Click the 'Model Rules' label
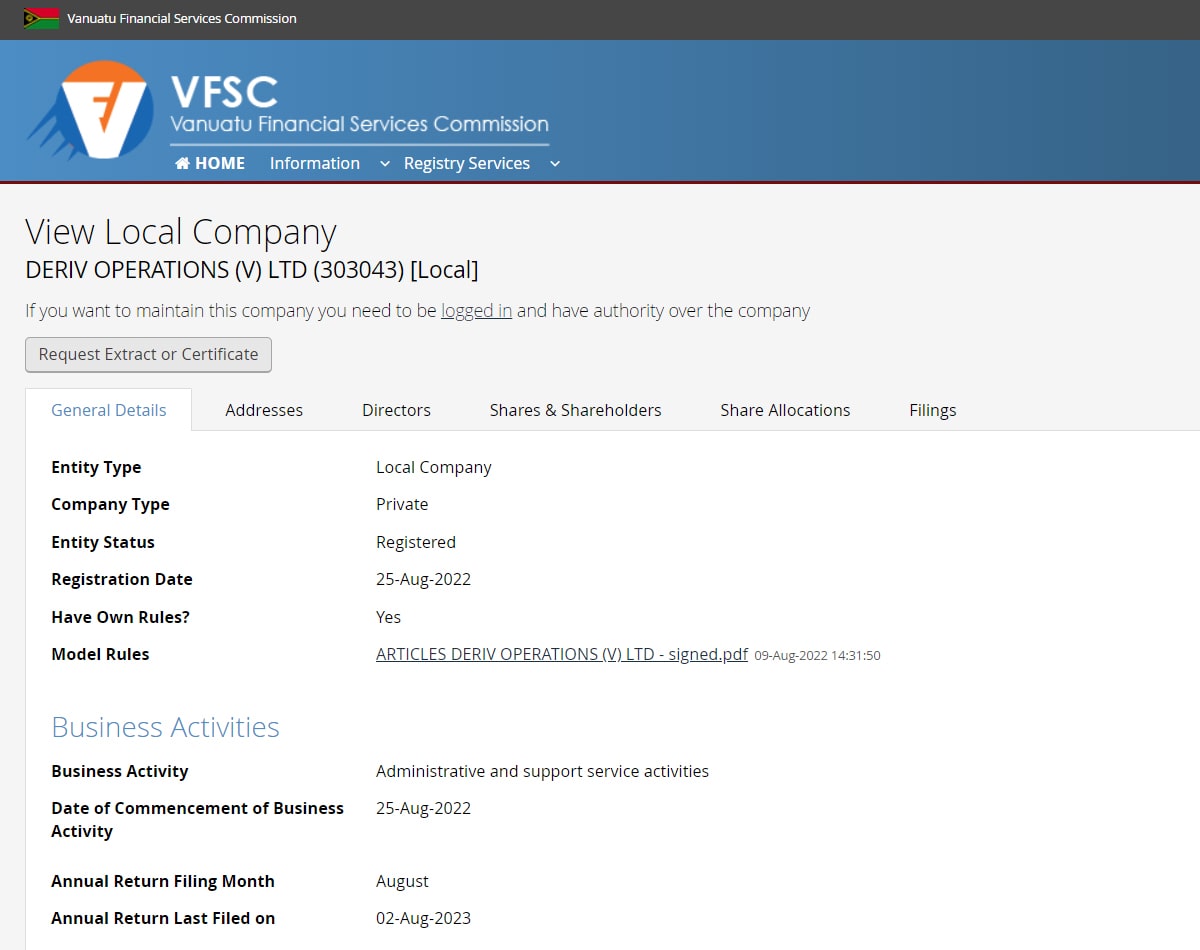The height and width of the screenshot is (950, 1200). pos(100,654)
